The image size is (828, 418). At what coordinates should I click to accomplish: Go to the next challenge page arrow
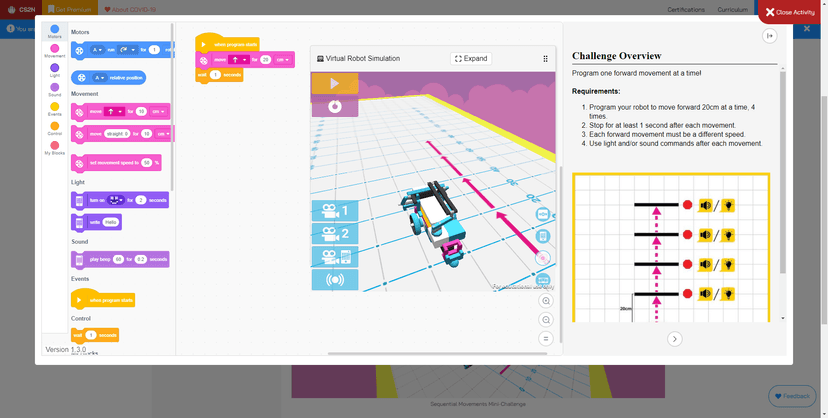674,339
